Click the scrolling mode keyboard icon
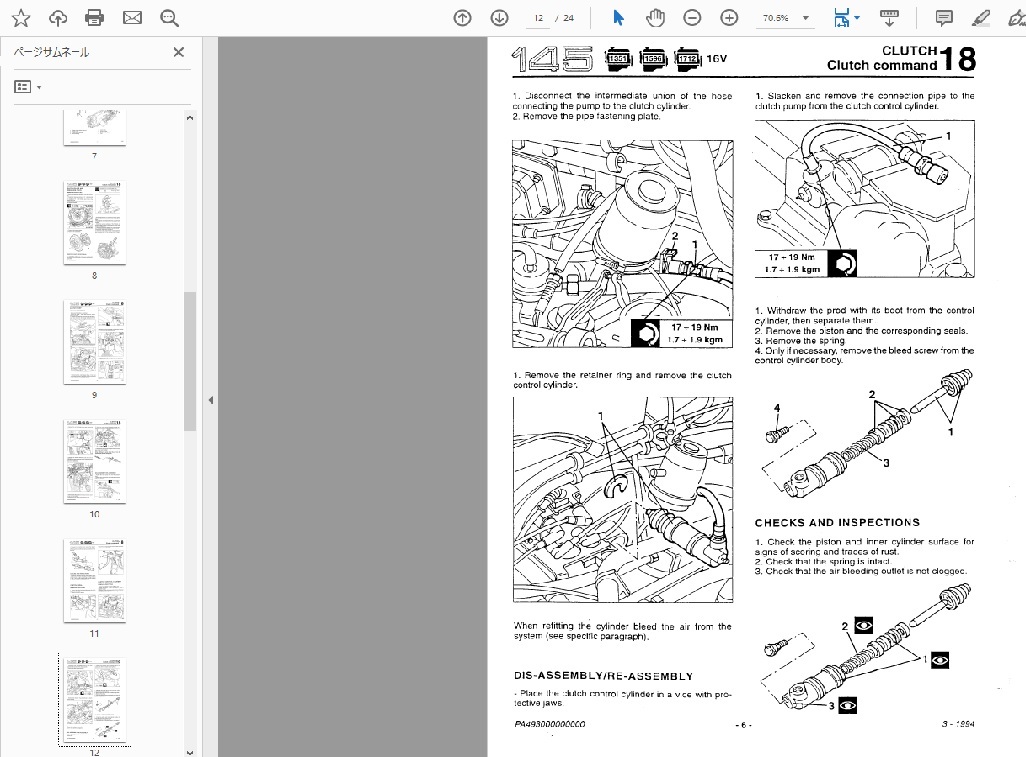The height and width of the screenshot is (757, 1026). pos(889,18)
